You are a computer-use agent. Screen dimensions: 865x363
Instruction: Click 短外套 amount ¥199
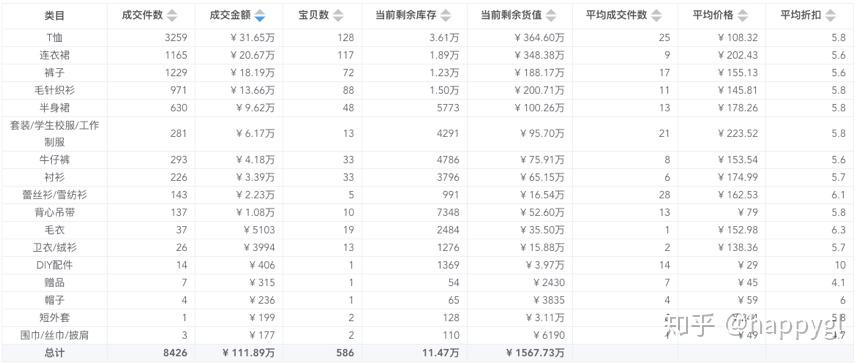(261, 318)
